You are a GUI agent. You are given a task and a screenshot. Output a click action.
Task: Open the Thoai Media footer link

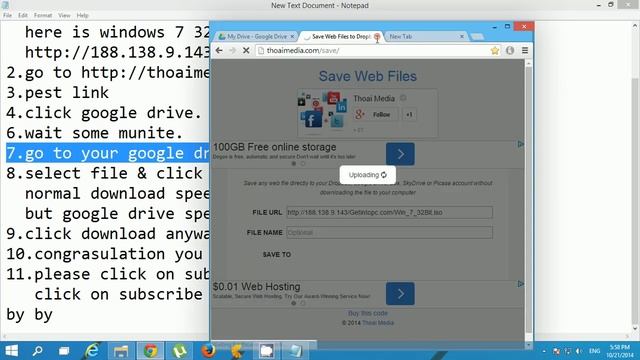tap(378, 323)
